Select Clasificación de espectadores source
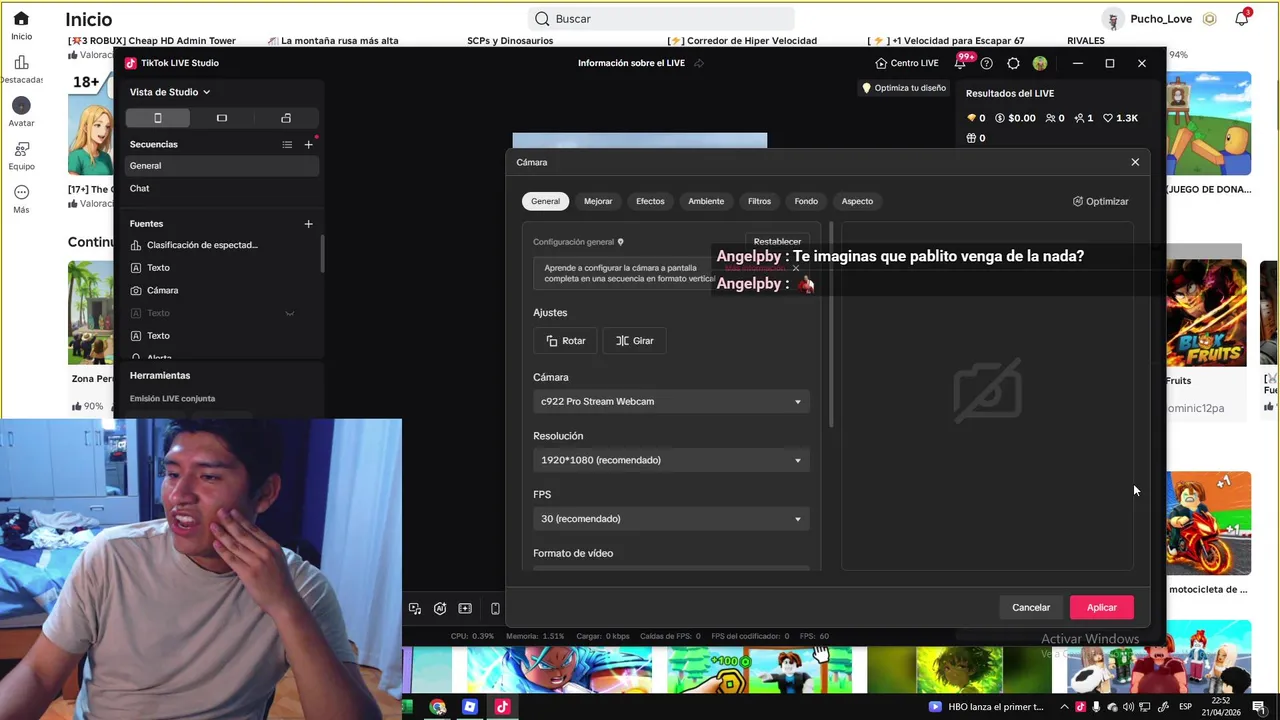The height and width of the screenshot is (720, 1280). (x=221, y=245)
